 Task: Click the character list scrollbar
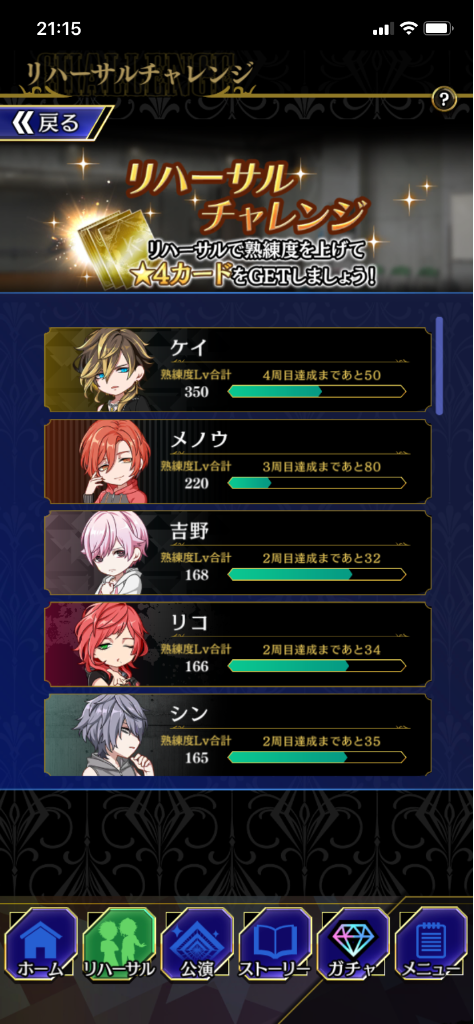pos(439,366)
